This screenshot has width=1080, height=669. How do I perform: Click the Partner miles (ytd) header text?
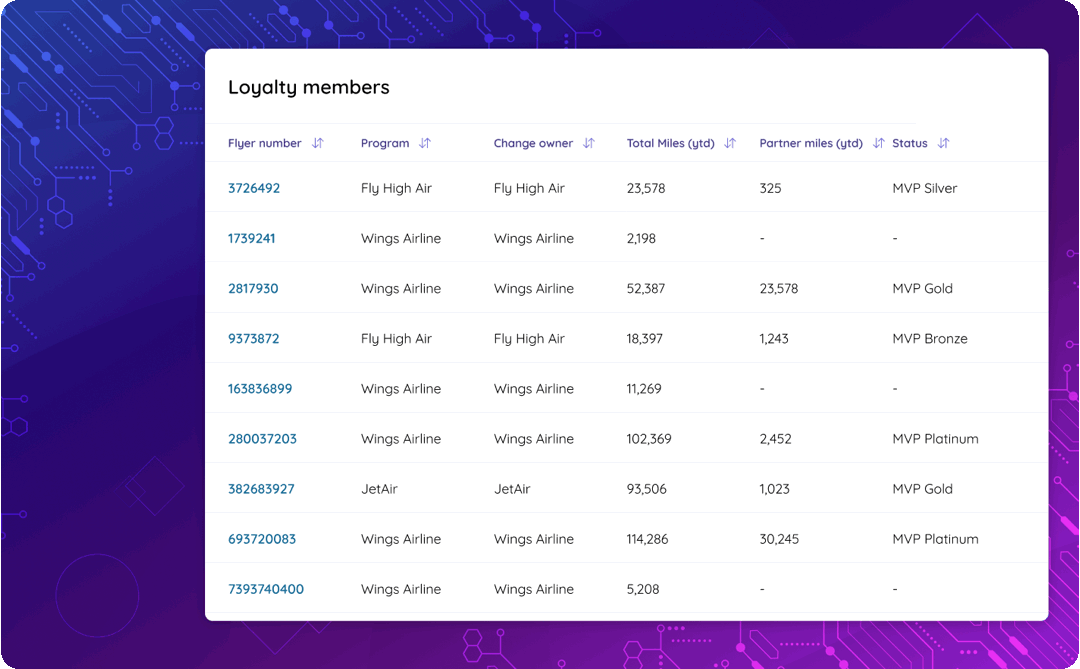pyautogui.click(x=811, y=143)
